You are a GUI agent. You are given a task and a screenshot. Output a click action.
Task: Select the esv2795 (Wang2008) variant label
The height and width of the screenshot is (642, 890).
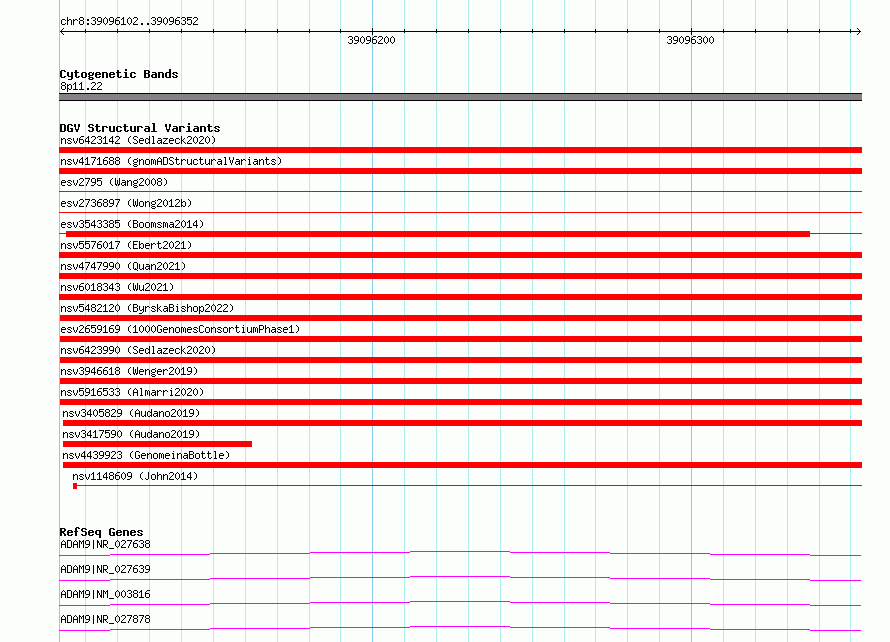pos(114,182)
